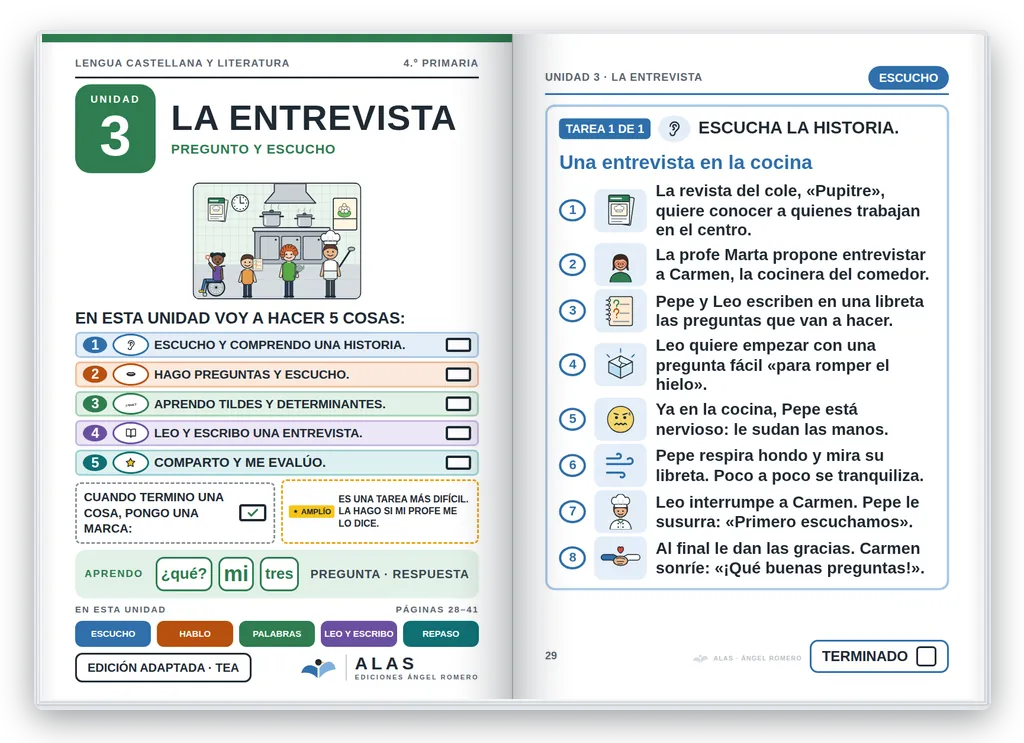Click the circled number 3 of the story

[573, 311]
